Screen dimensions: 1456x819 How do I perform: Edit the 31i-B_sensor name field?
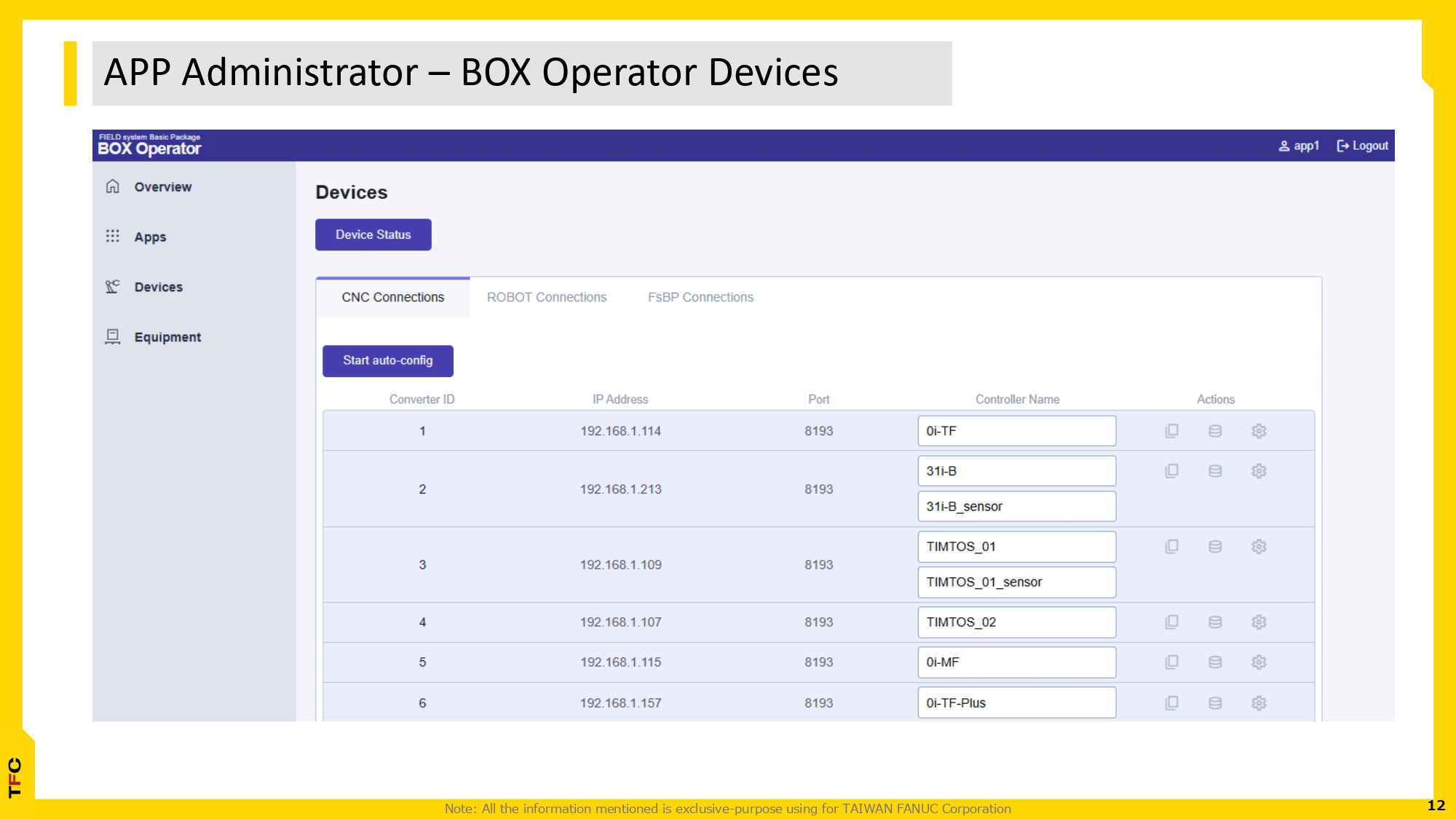(1017, 507)
